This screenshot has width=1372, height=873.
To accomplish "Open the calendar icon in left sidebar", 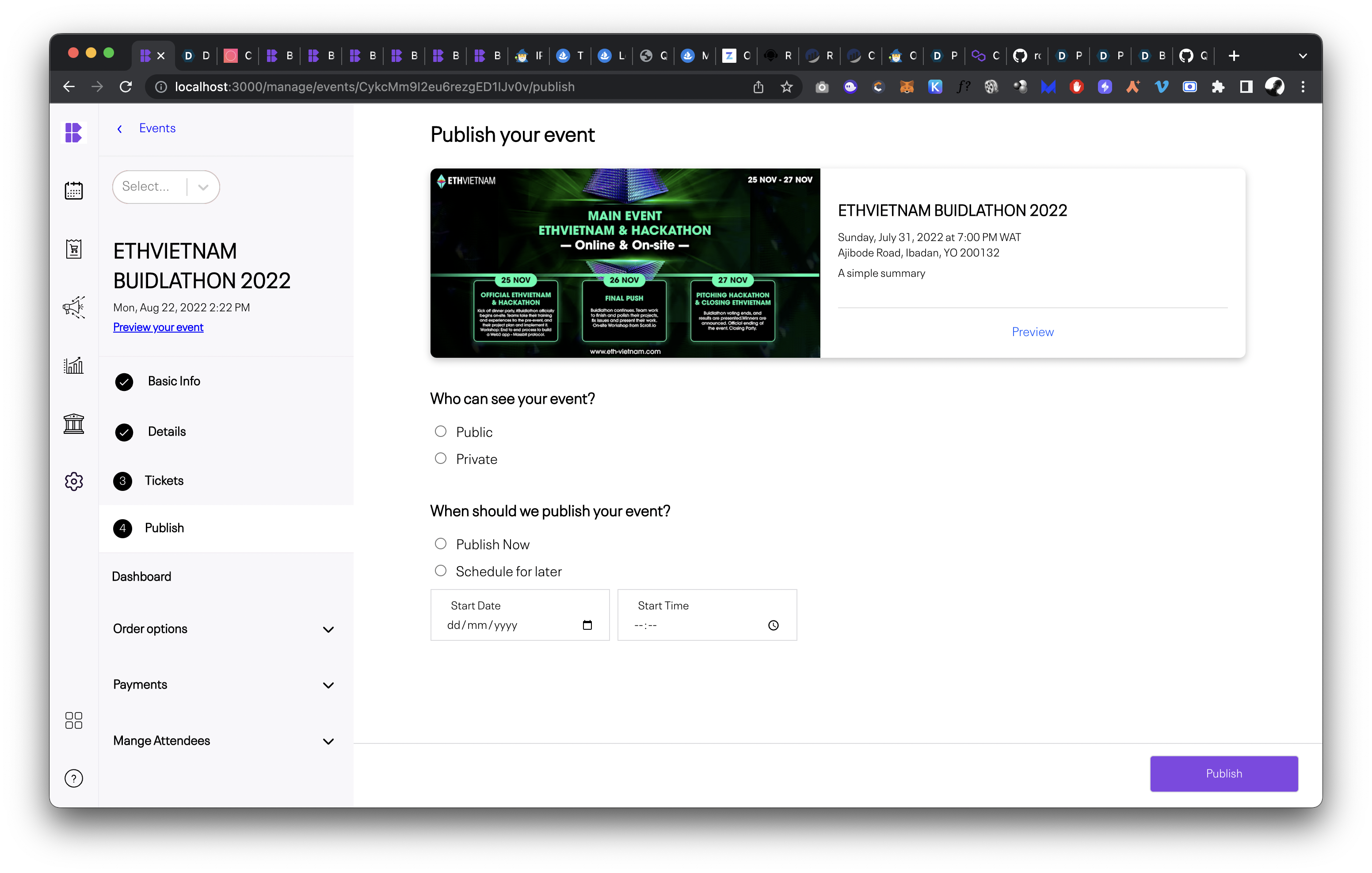I will click(x=73, y=191).
